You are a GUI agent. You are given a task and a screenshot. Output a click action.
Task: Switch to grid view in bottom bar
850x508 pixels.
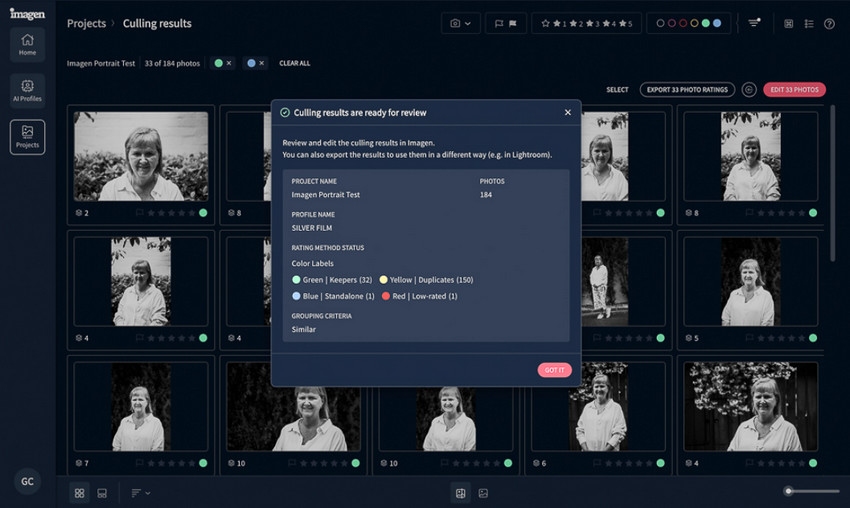(x=80, y=493)
